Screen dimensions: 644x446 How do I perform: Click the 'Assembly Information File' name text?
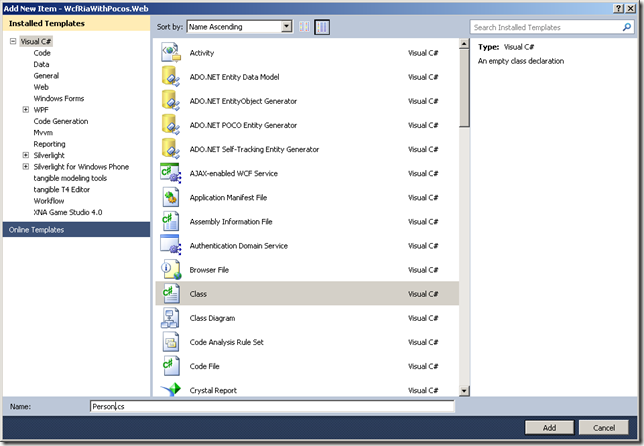231,222
